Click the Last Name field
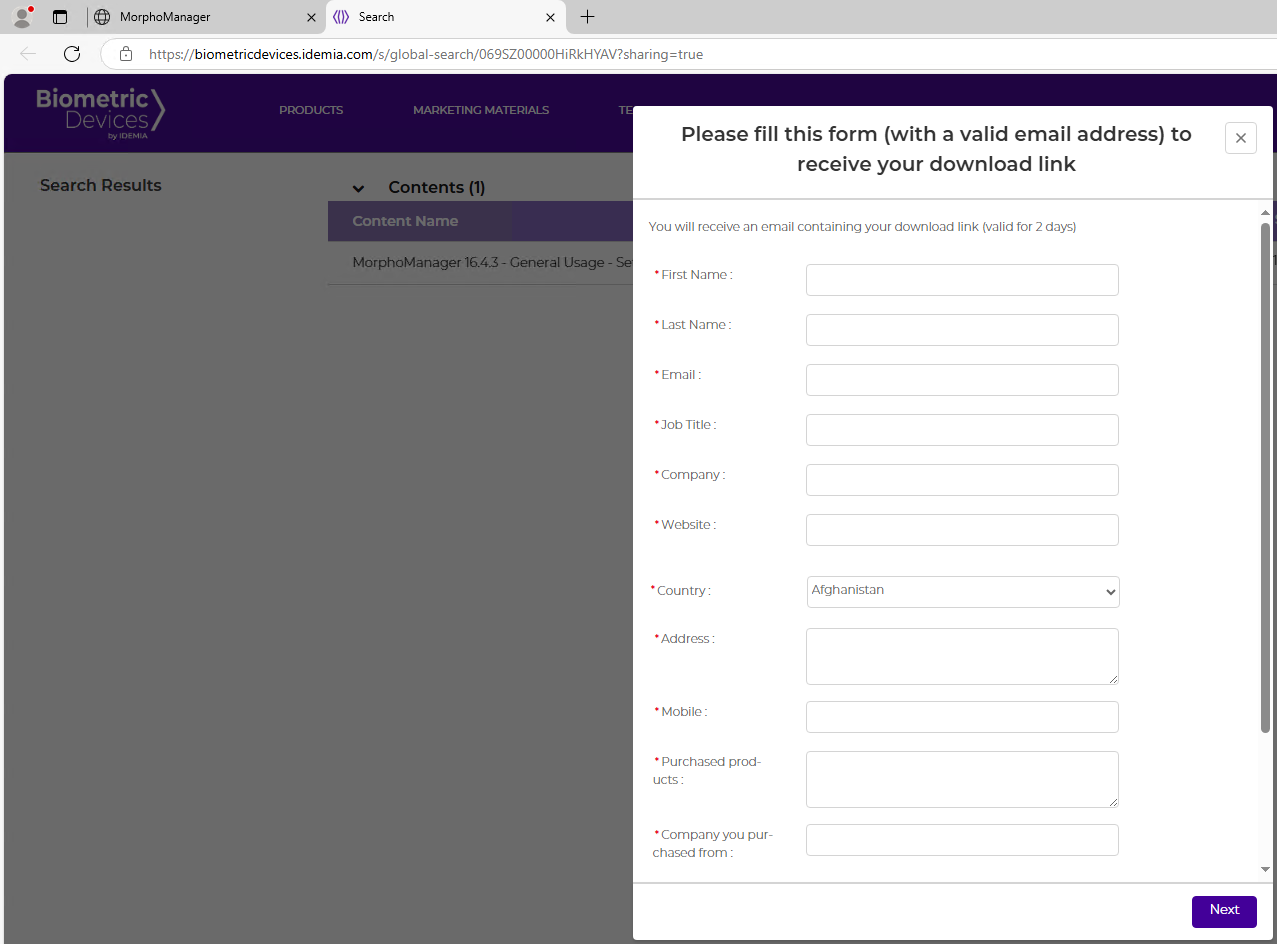This screenshot has width=1277, height=944. point(962,330)
